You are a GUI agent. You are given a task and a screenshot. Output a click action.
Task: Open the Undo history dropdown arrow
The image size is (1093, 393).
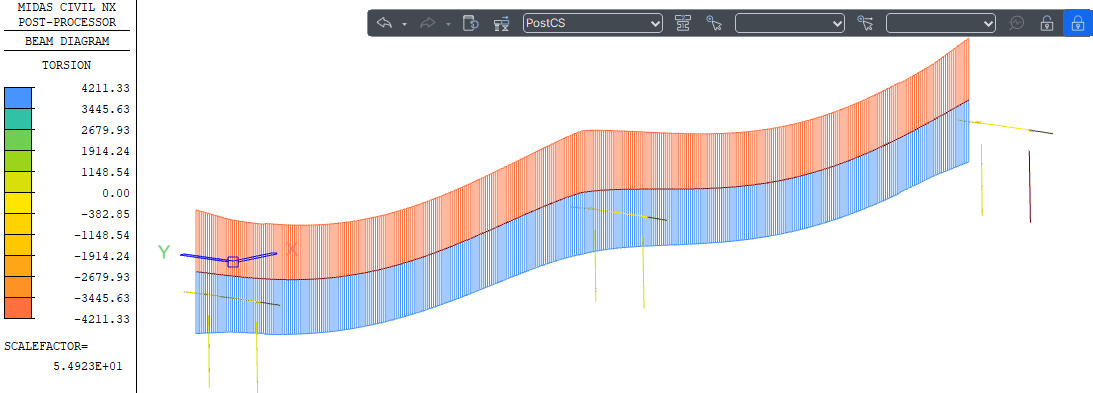pos(404,24)
